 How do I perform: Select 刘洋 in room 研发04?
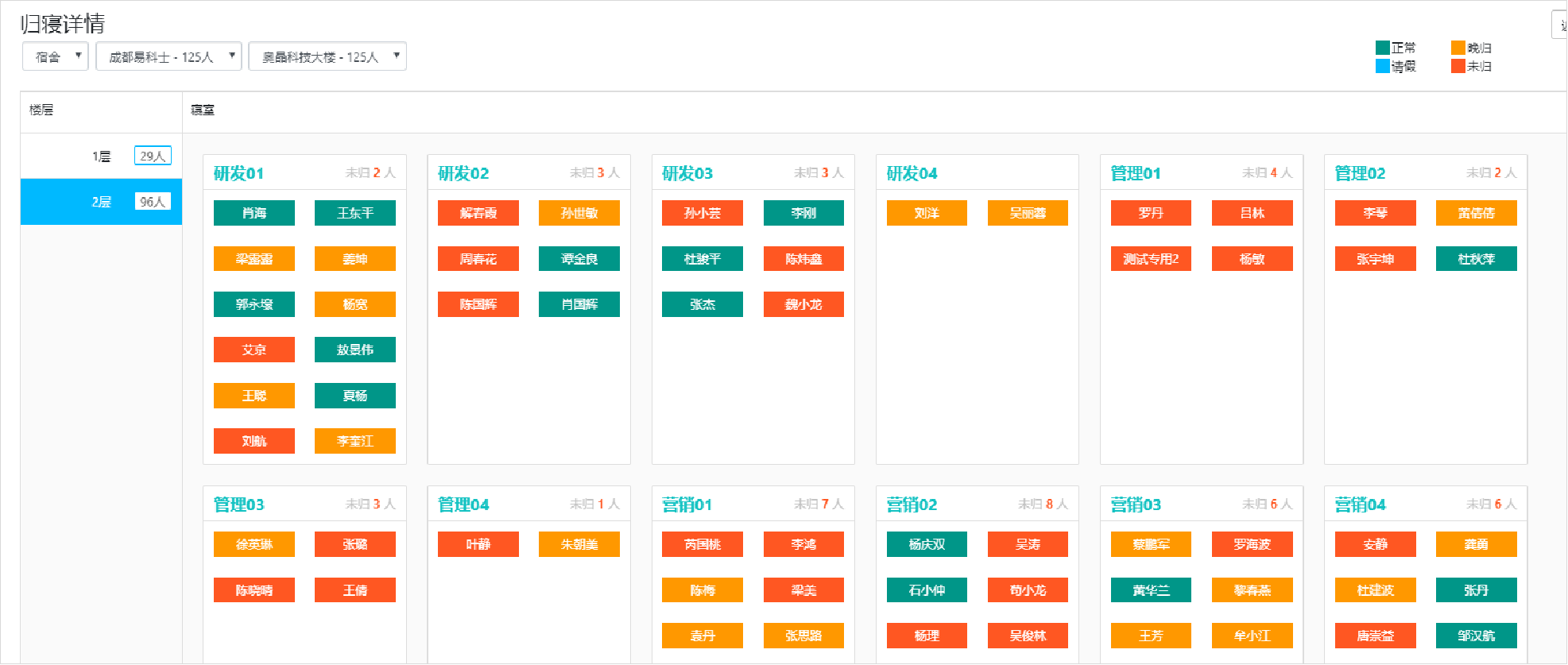[927, 213]
